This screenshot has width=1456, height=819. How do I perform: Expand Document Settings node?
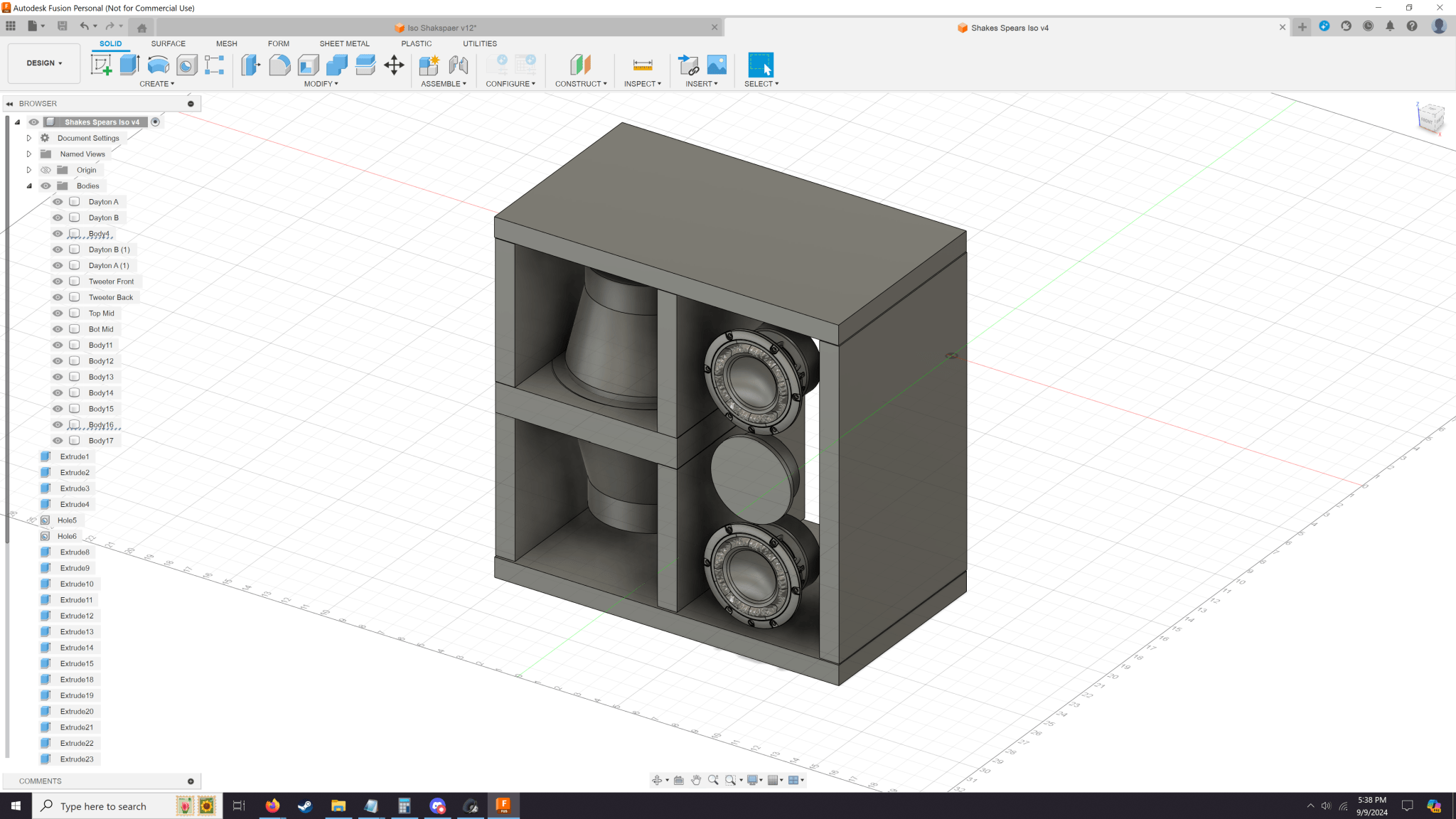[x=29, y=138]
